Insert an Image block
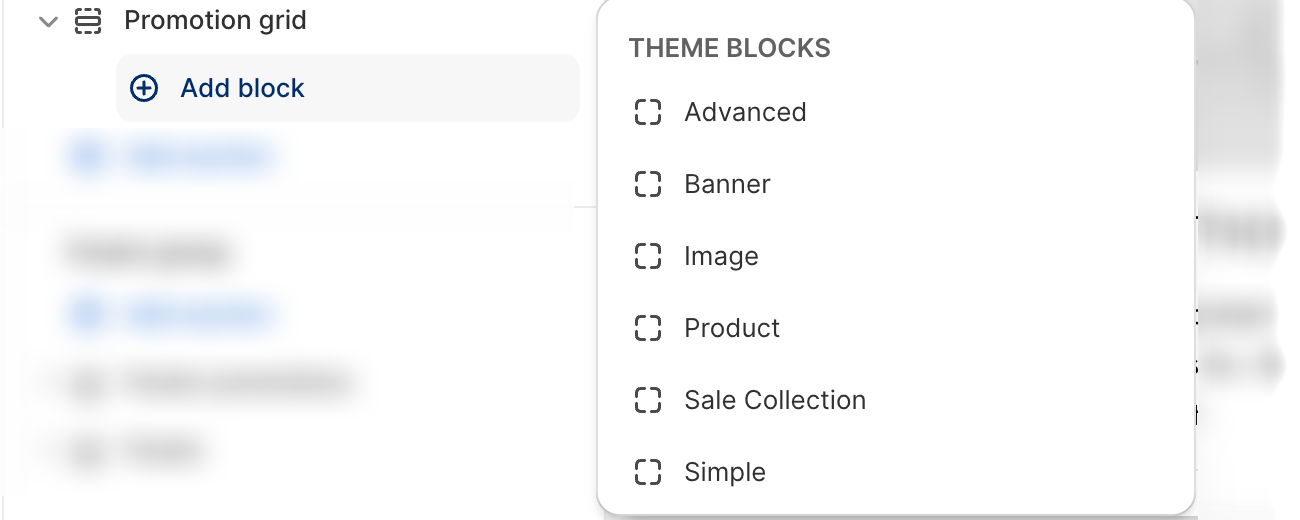1300x520 pixels. pyautogui.click(x=721, y=256)
